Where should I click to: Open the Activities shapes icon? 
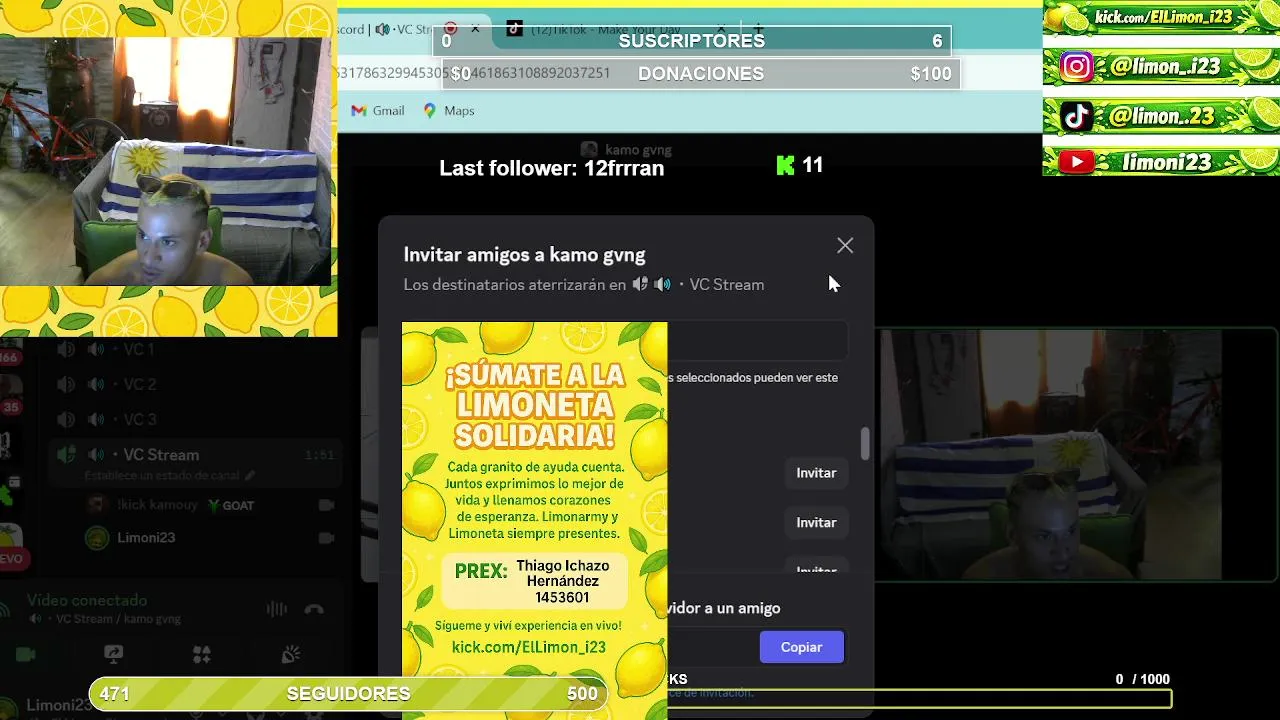coord(202,655)
